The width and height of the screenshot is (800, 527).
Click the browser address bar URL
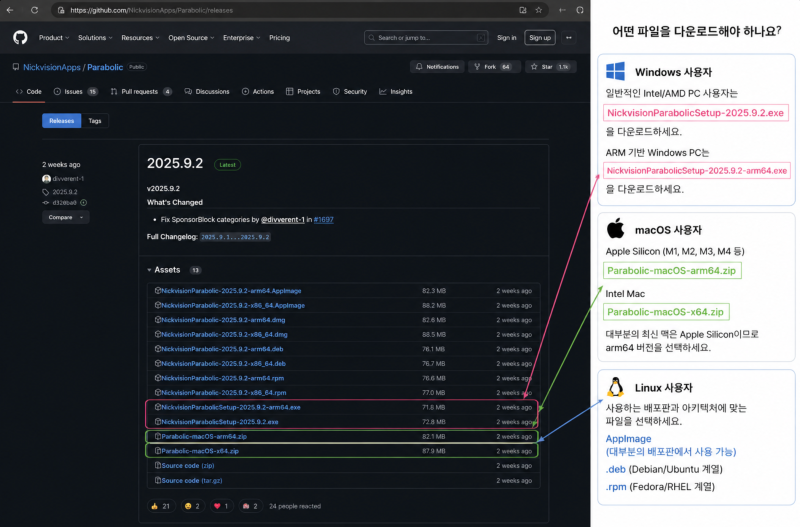click(152, 10)
